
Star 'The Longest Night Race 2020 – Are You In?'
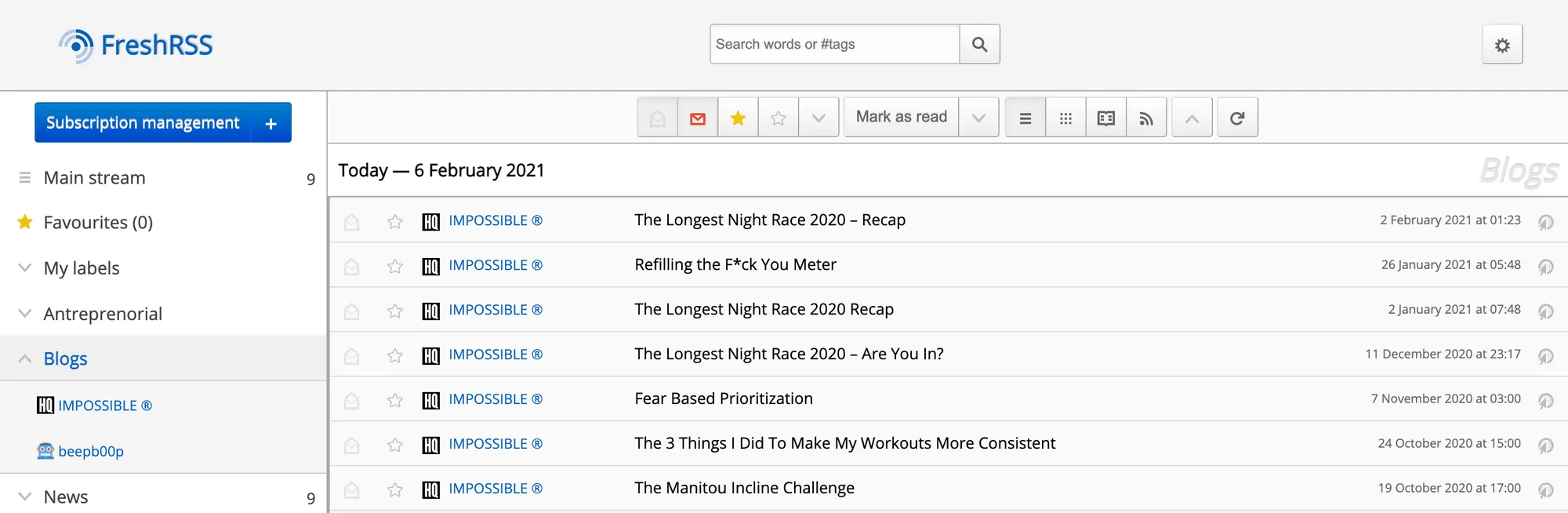[395, 356]
